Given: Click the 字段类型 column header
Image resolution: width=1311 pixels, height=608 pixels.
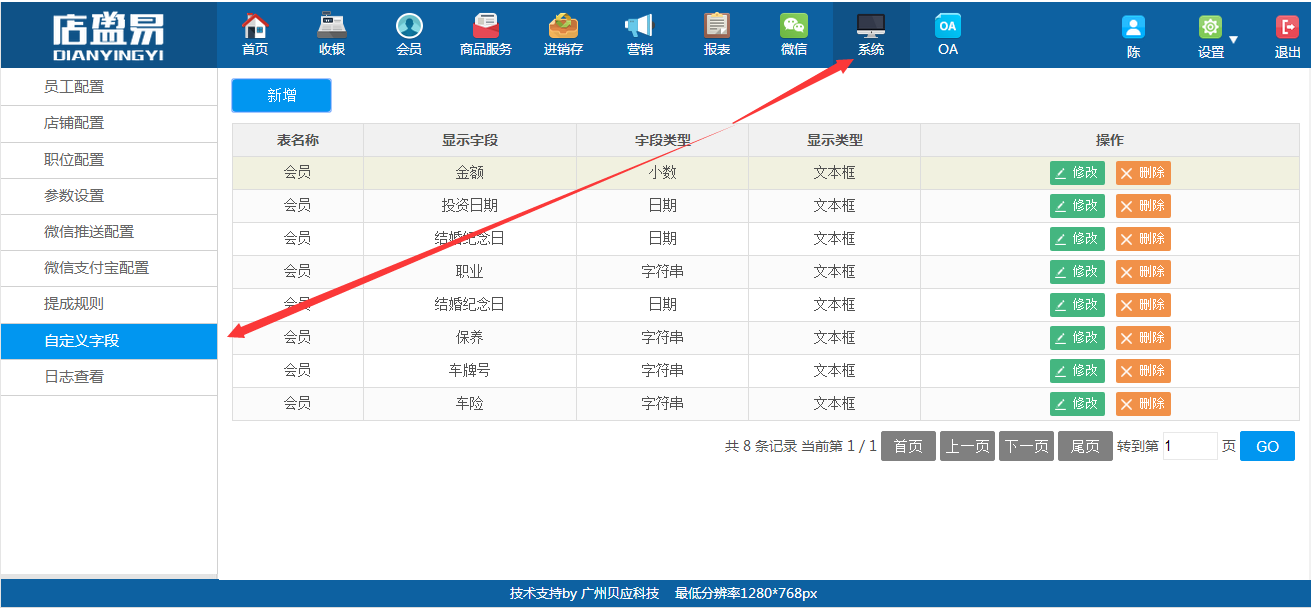Looking at the screenshot, I should click(663, 140).
